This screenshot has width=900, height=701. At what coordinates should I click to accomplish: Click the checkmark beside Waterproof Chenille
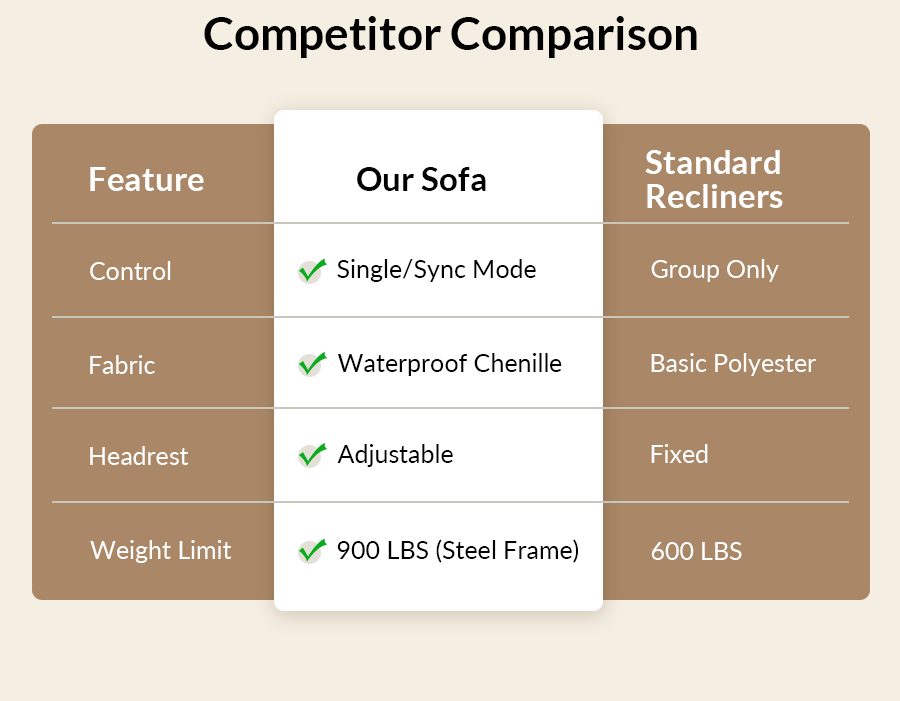[313, 364]
